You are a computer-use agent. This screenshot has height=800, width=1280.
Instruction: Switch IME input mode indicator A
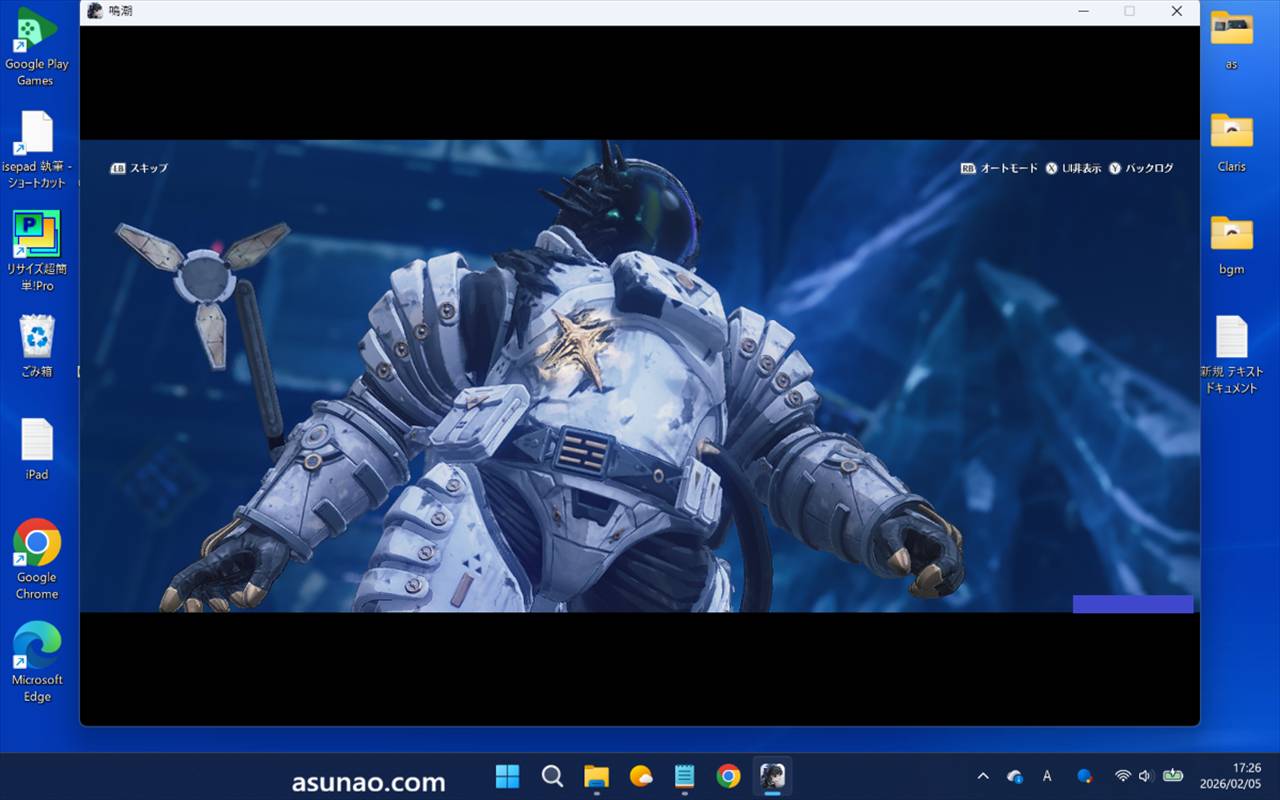[1047, 776]
